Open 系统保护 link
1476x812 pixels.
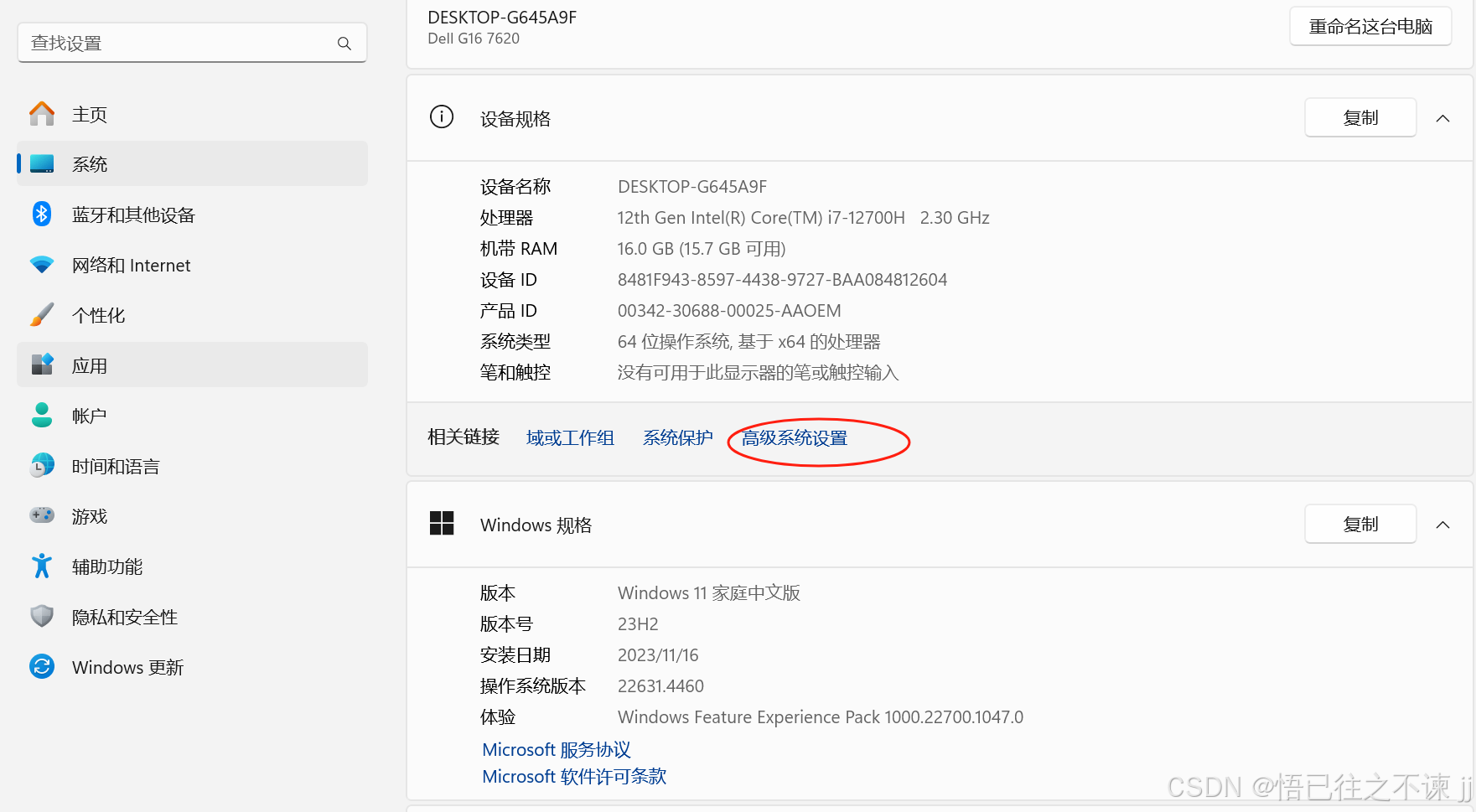pyautogui.click(x=677, y=438)
